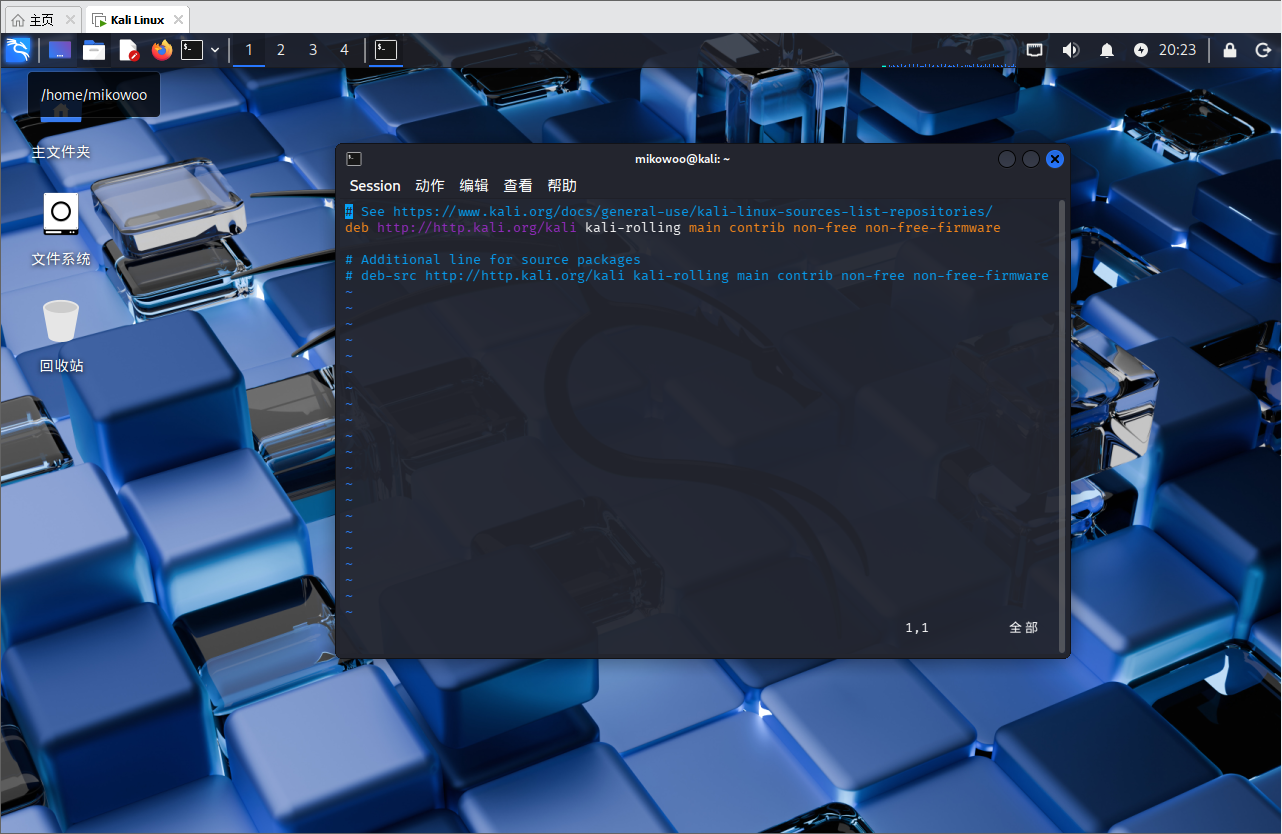Click the 'mikowoo@kali: ~' window title
This screenshot has height=834, width=1282.
point(682,159)
